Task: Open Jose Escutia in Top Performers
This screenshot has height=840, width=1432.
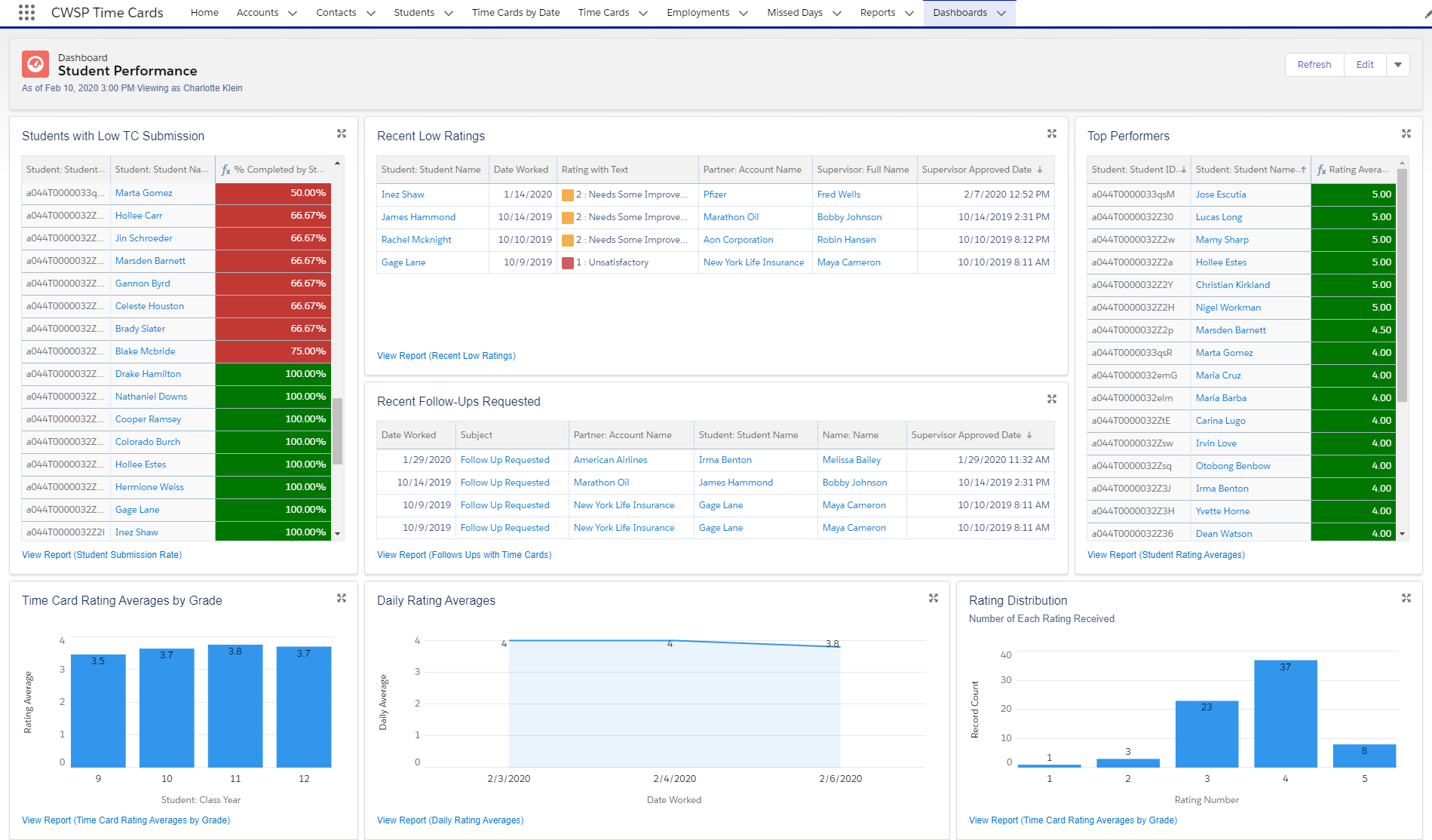Action: click(x=1221, y=195)
